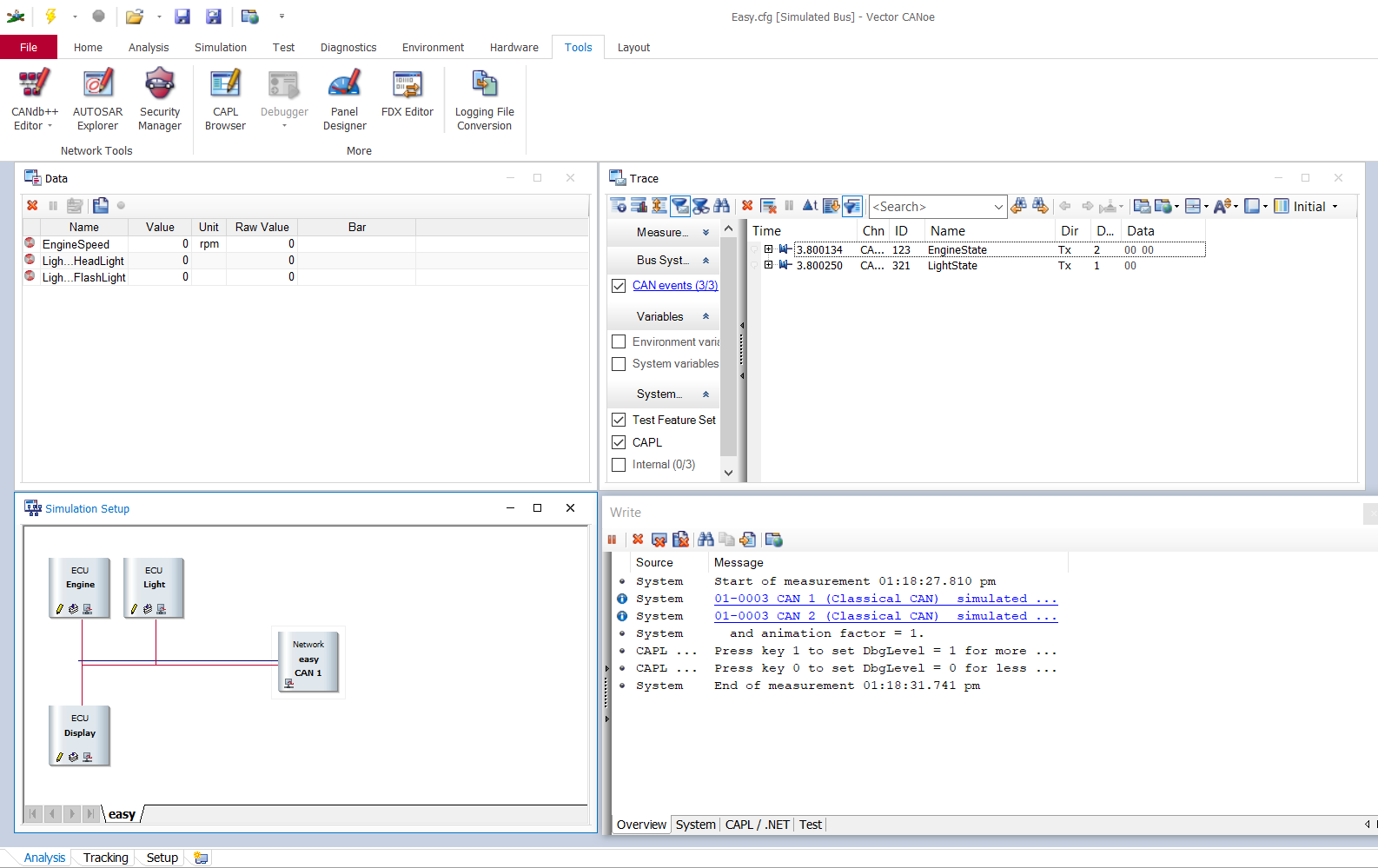The image size is (1378, 868).
Task: Select the Light ECU node block
Action: [154, 587]
